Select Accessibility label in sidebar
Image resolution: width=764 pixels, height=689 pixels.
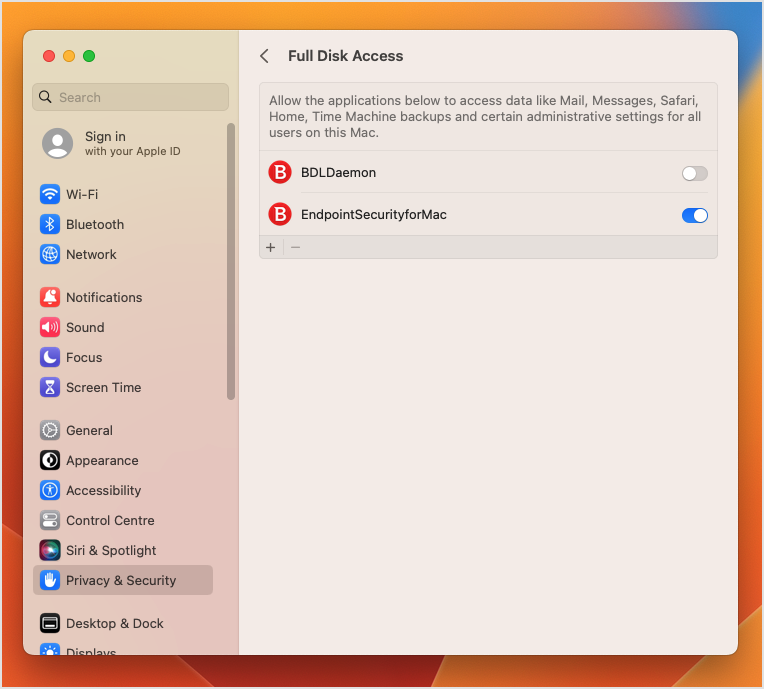point(104,490)
